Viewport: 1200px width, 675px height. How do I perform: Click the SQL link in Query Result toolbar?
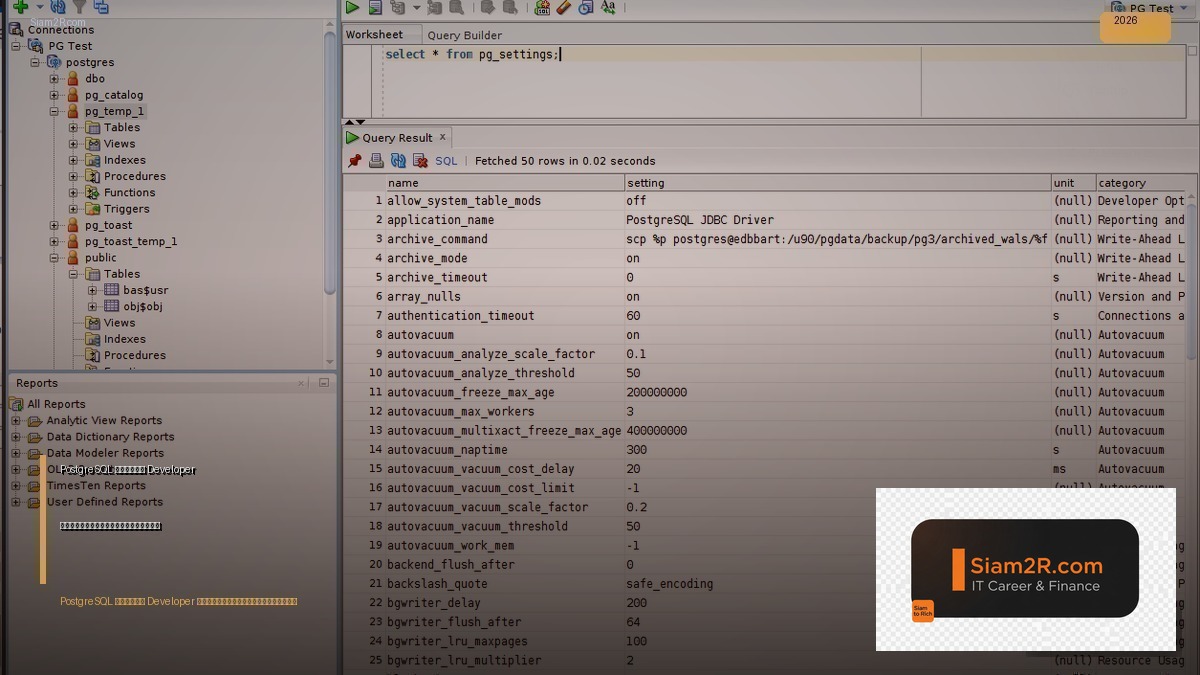(x=446, y=161)
